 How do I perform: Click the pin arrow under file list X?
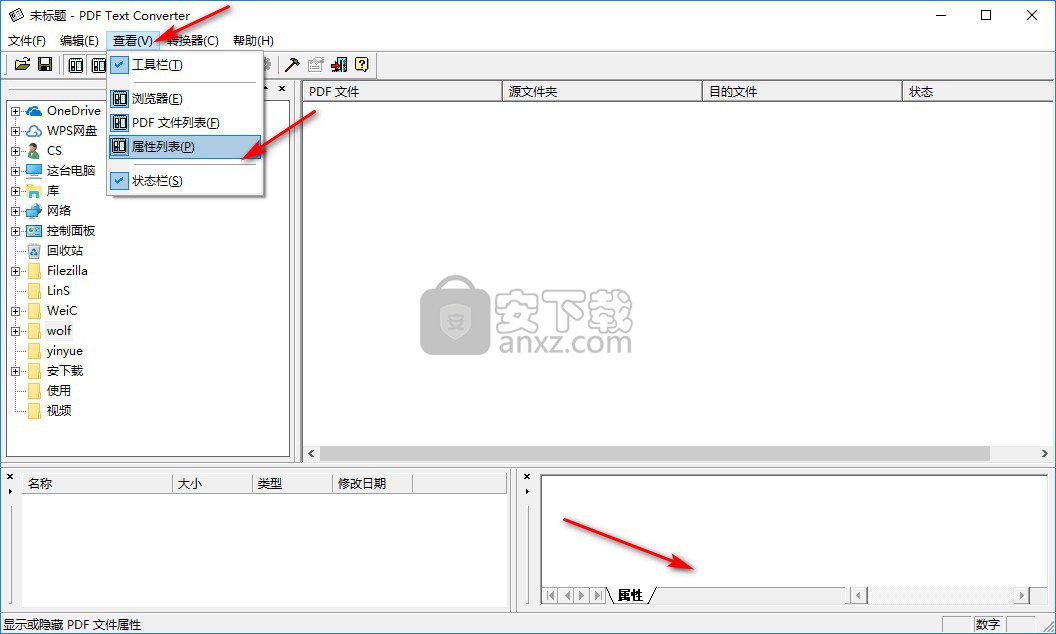[10, 491]
